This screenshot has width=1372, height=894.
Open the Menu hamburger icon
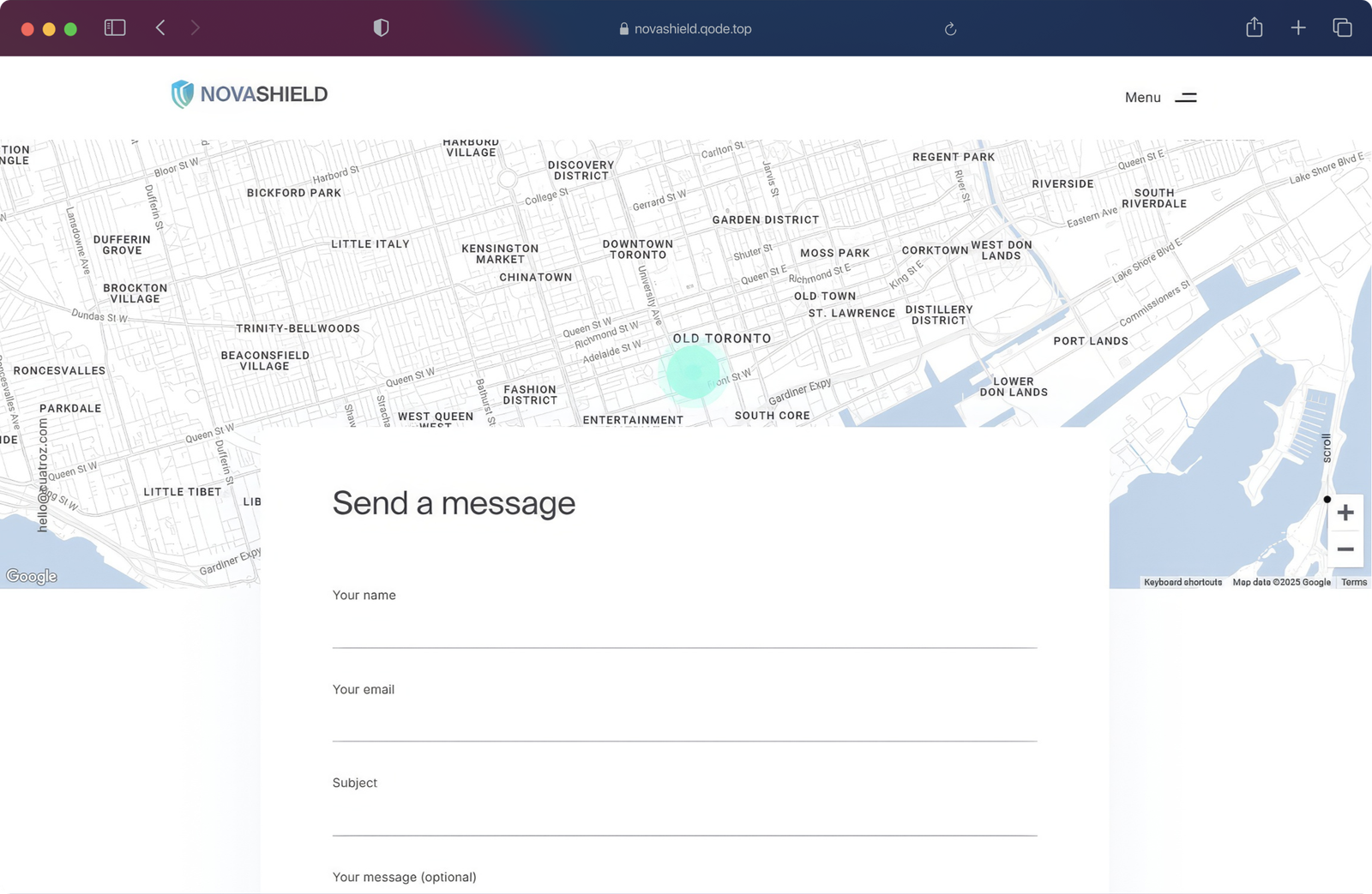[1185, 98]
